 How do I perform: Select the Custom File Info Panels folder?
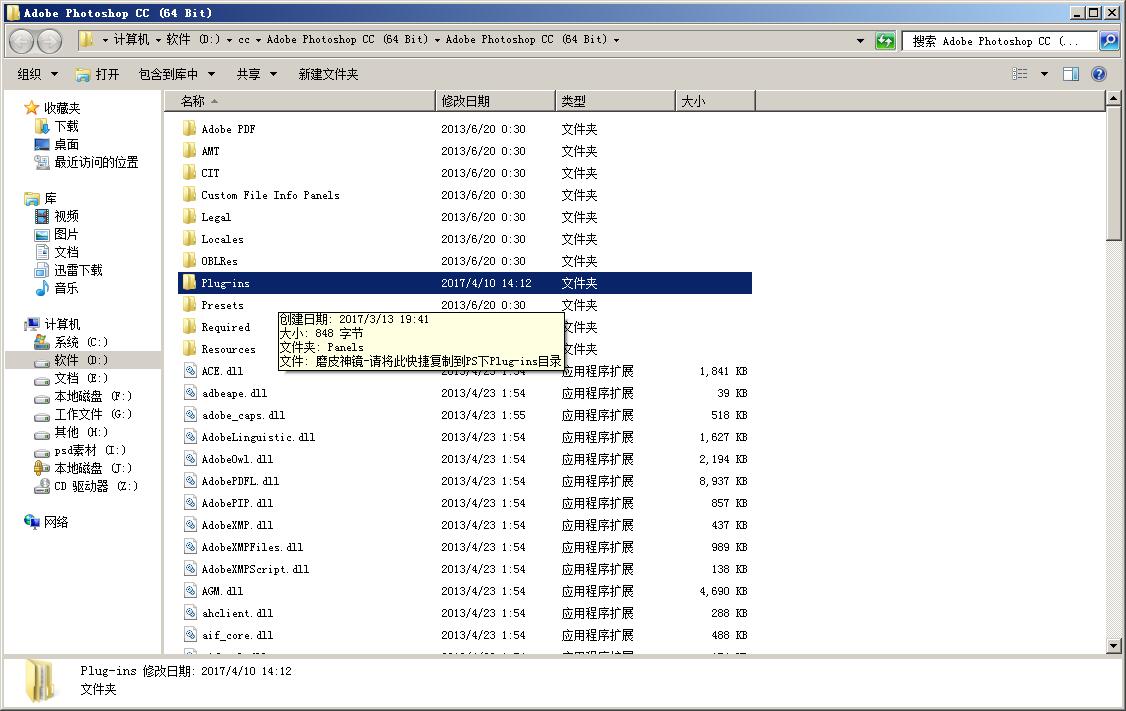(x=270, y=195)
